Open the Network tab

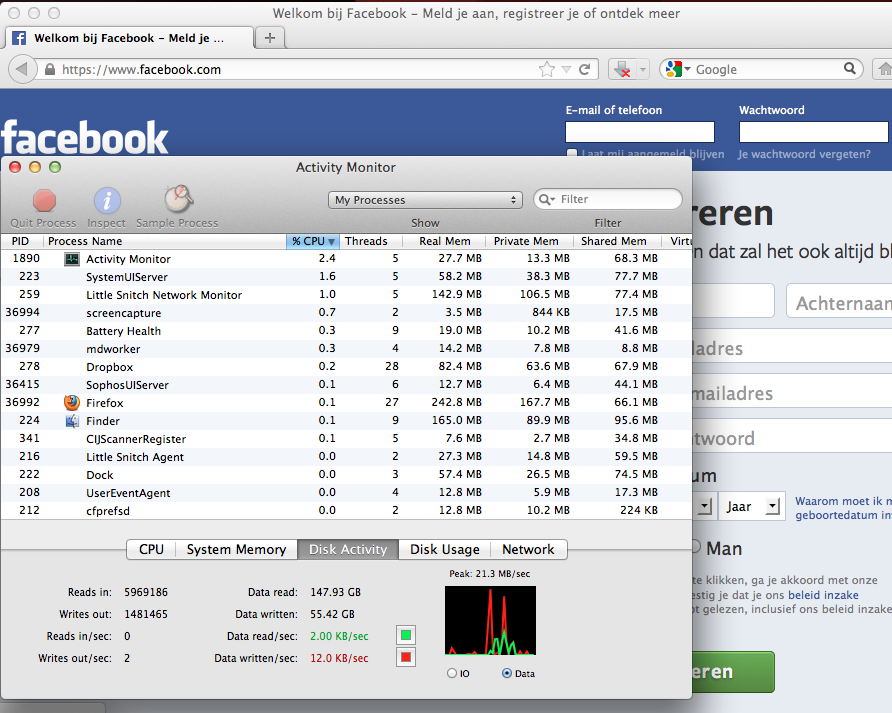(528, 549)
